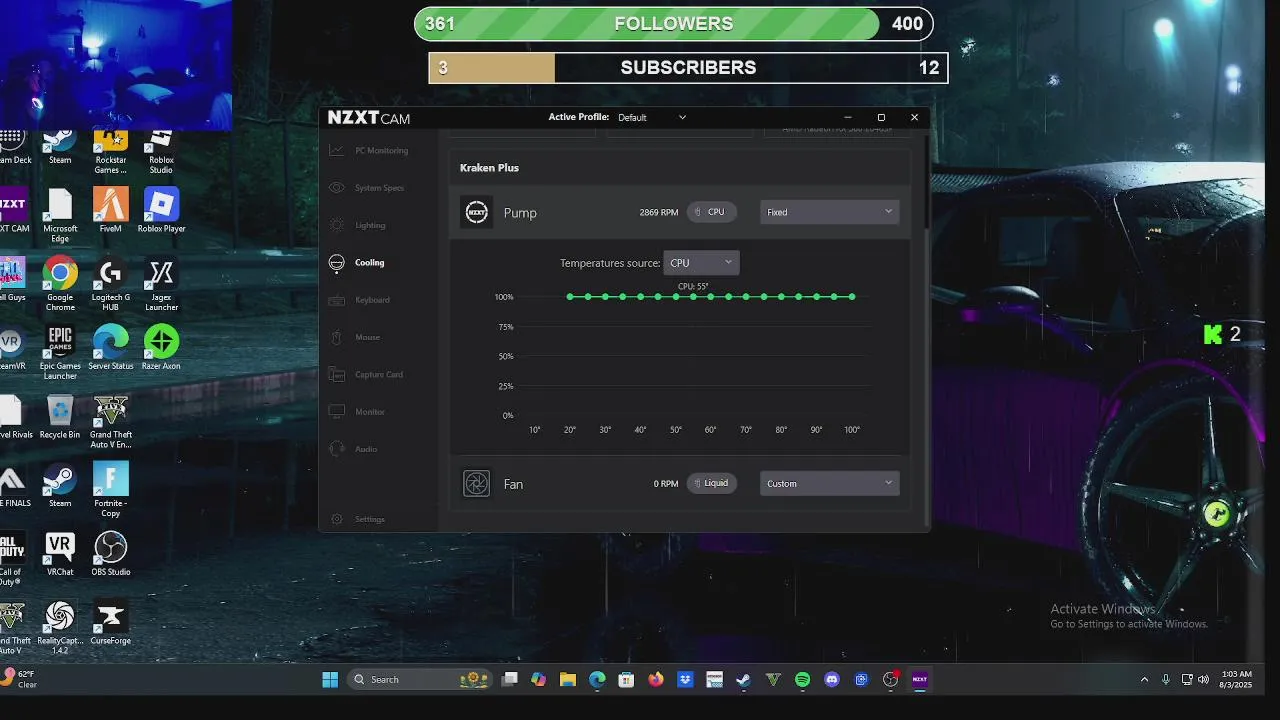Screen dimensions: 1280x720
Task: Select pump curve point at 60°
Action: [711, 297]
